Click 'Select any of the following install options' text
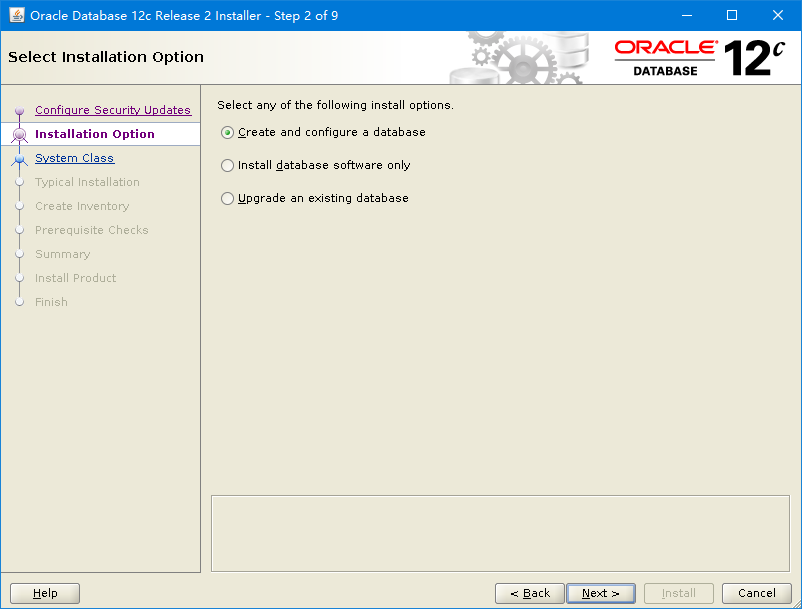 (x=335, y=105)
